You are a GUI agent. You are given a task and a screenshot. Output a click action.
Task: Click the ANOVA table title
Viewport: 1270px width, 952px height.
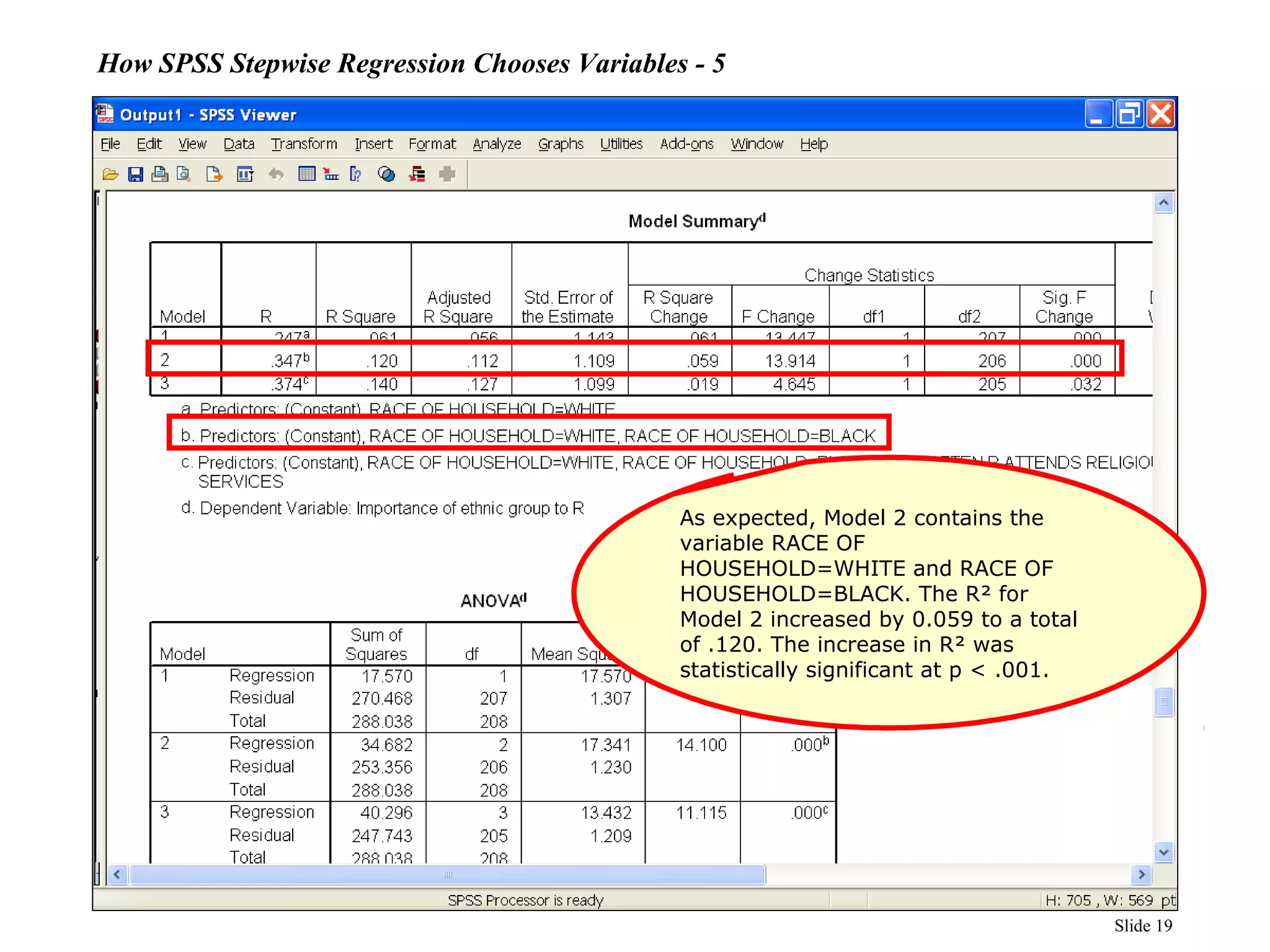click(494, 600)
